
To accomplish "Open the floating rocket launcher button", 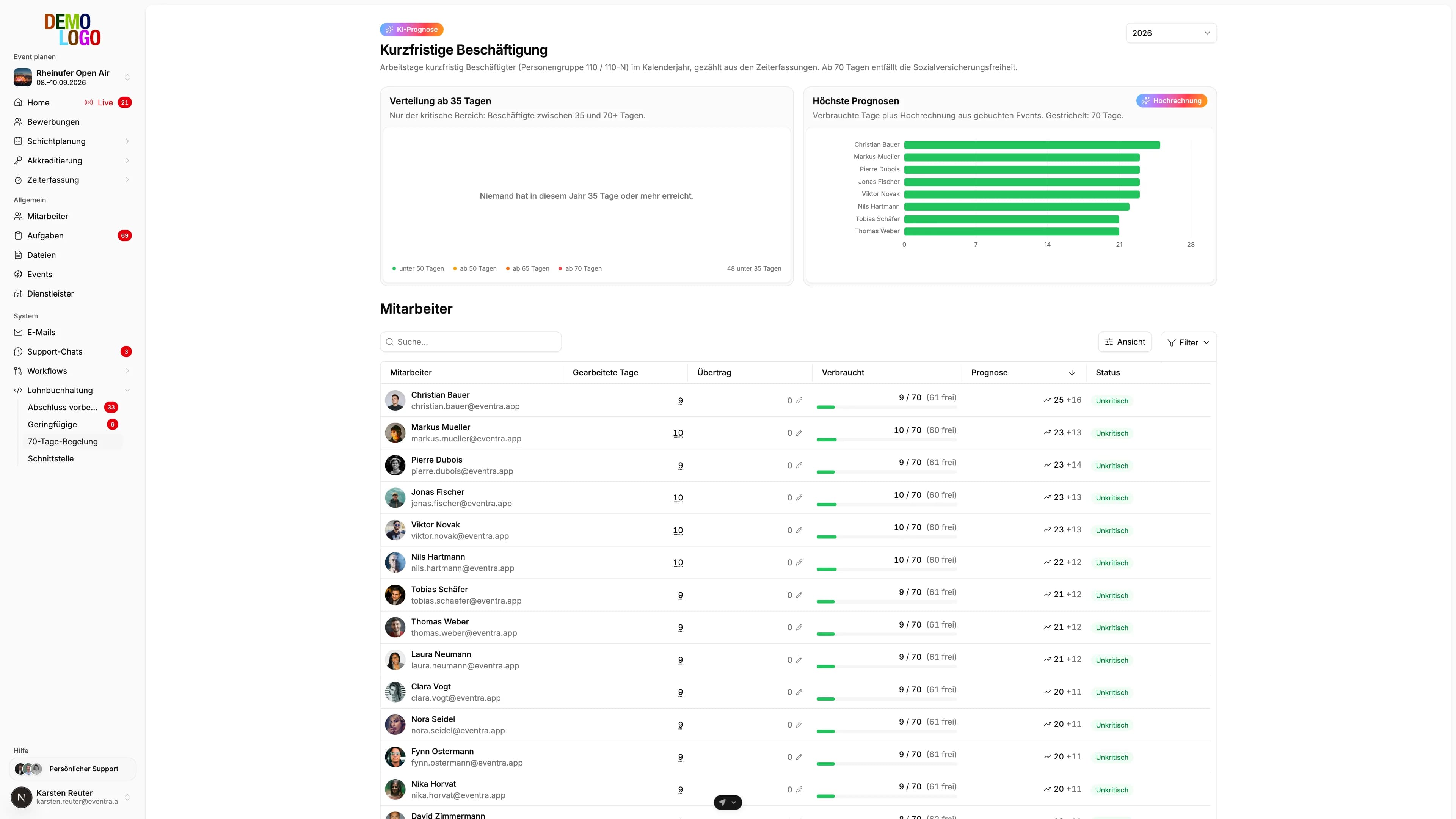I will coord(728,802).
